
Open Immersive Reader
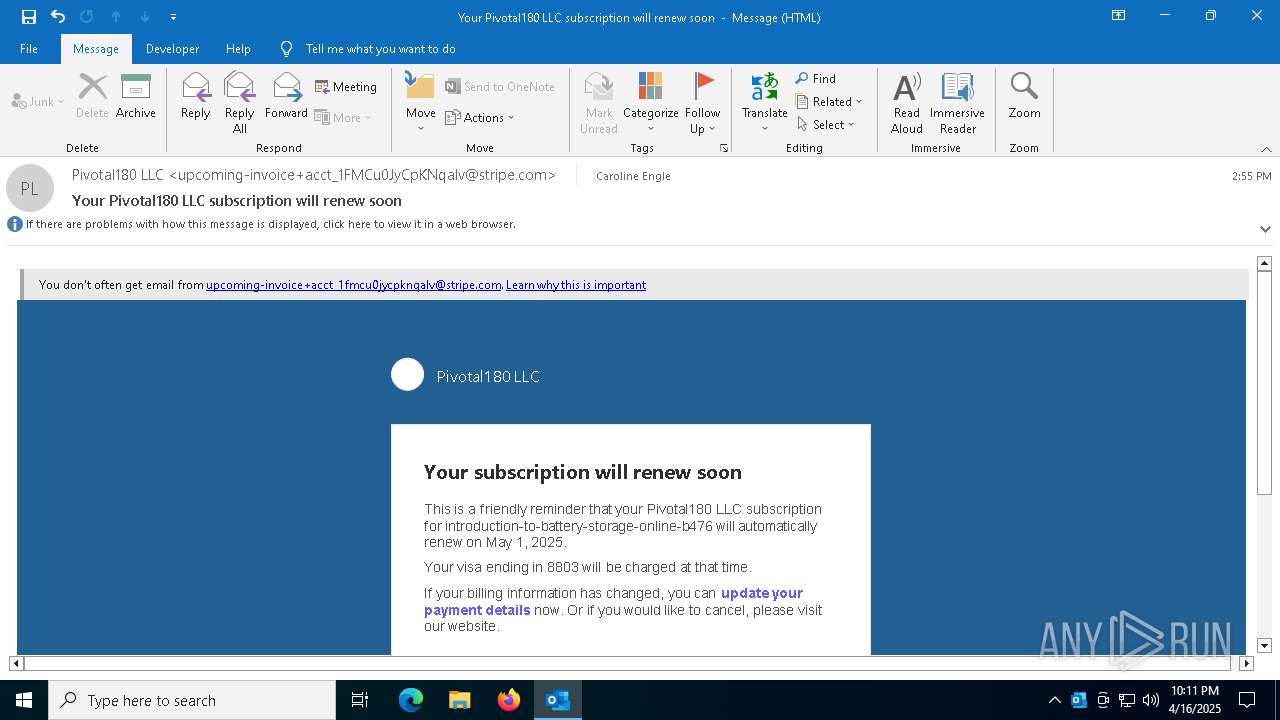pos(958,102)
